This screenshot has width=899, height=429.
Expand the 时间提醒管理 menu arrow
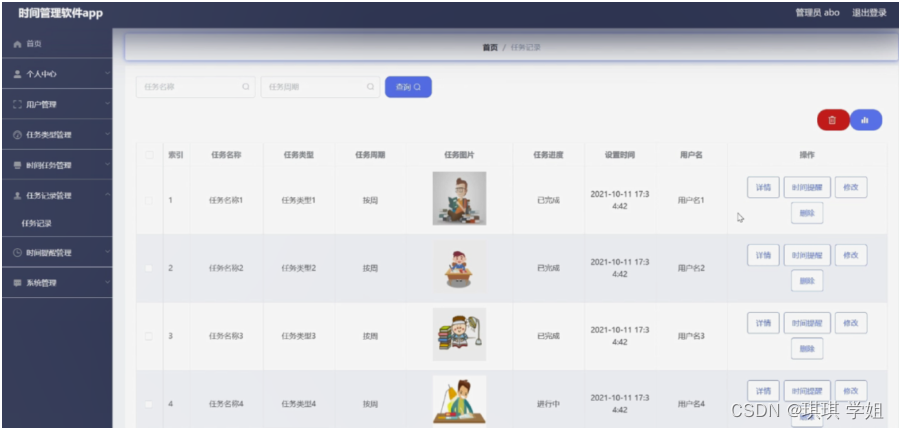(107, 252)
